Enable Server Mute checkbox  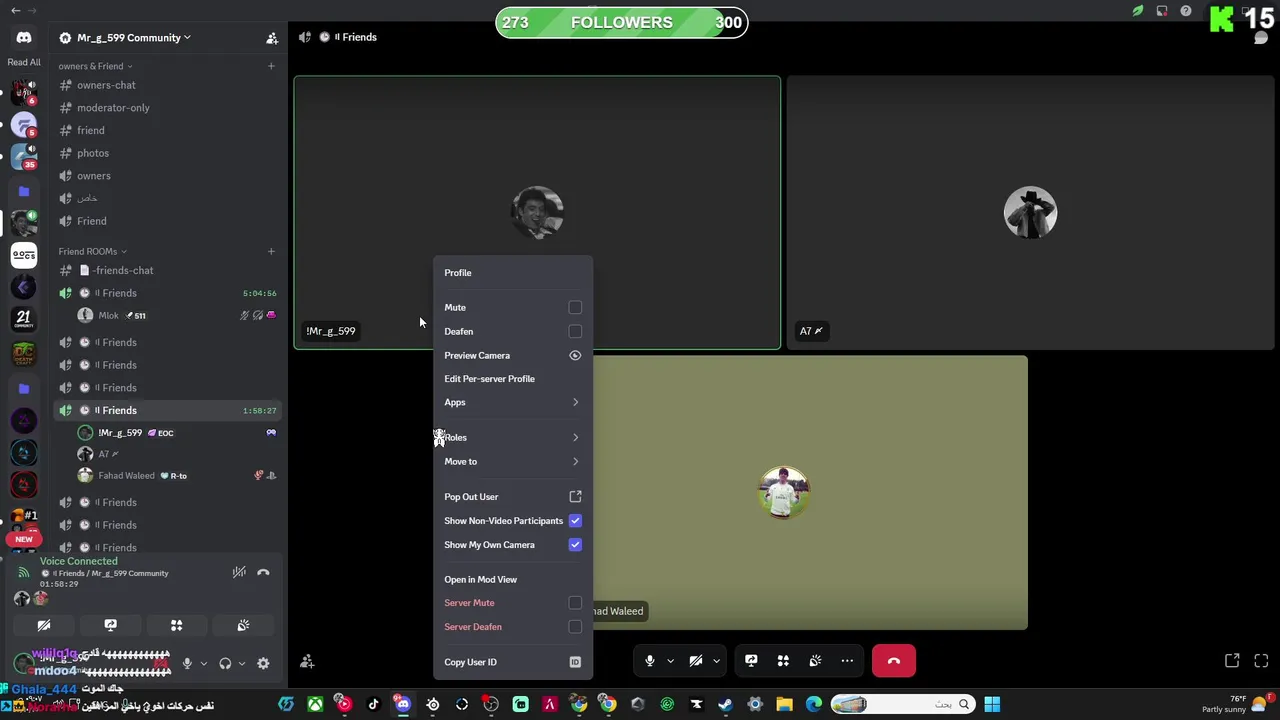coord(575,603)
